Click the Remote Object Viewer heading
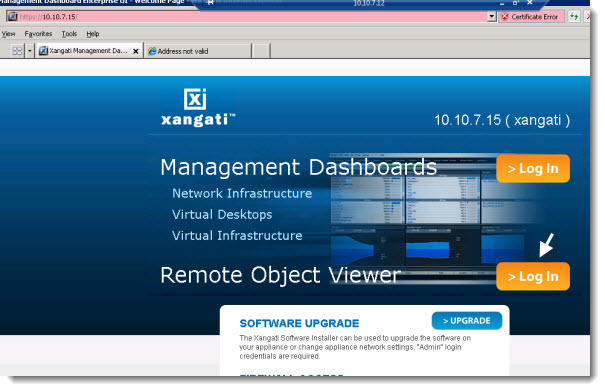This screenshot has height=391, width=605. click(281, 275)
